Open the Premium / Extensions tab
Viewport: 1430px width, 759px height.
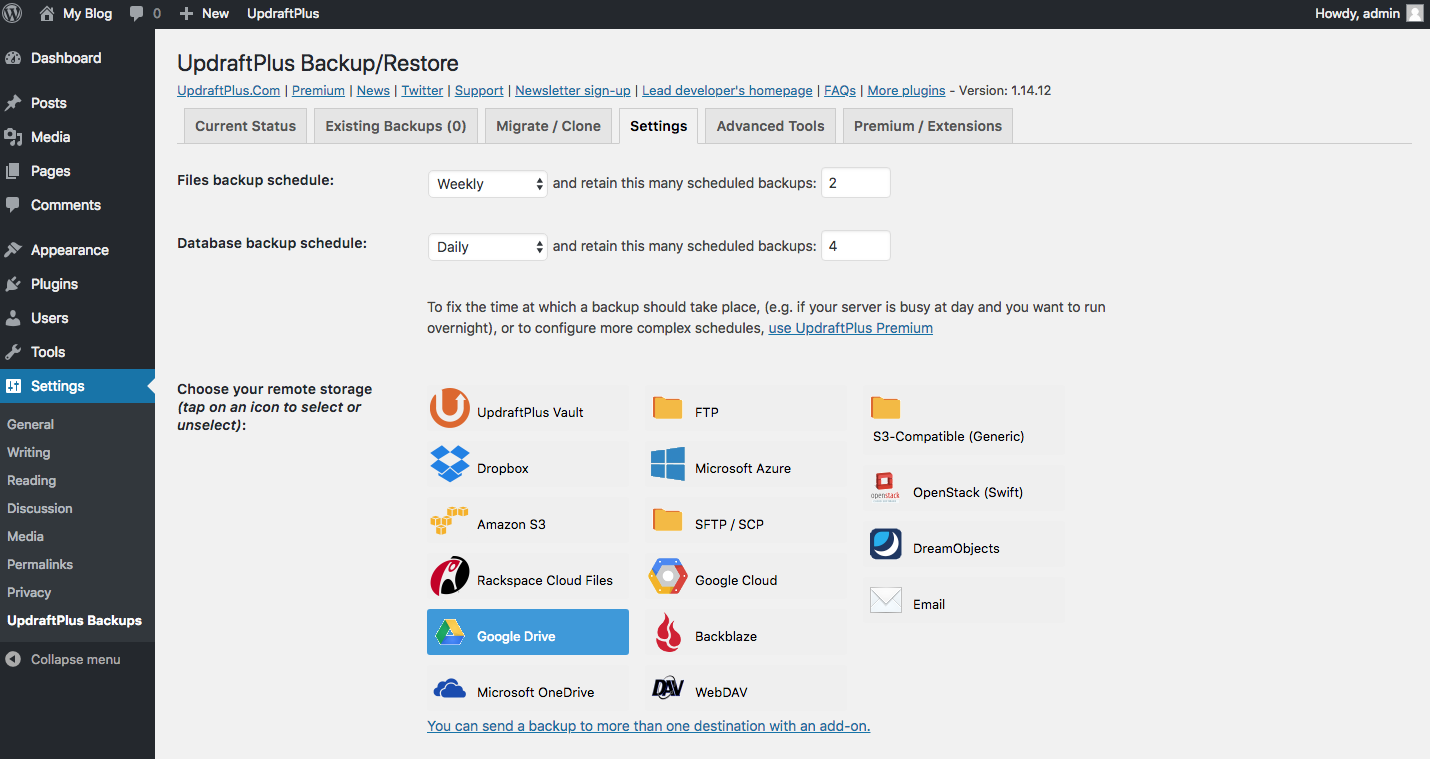tap(928, 126)
